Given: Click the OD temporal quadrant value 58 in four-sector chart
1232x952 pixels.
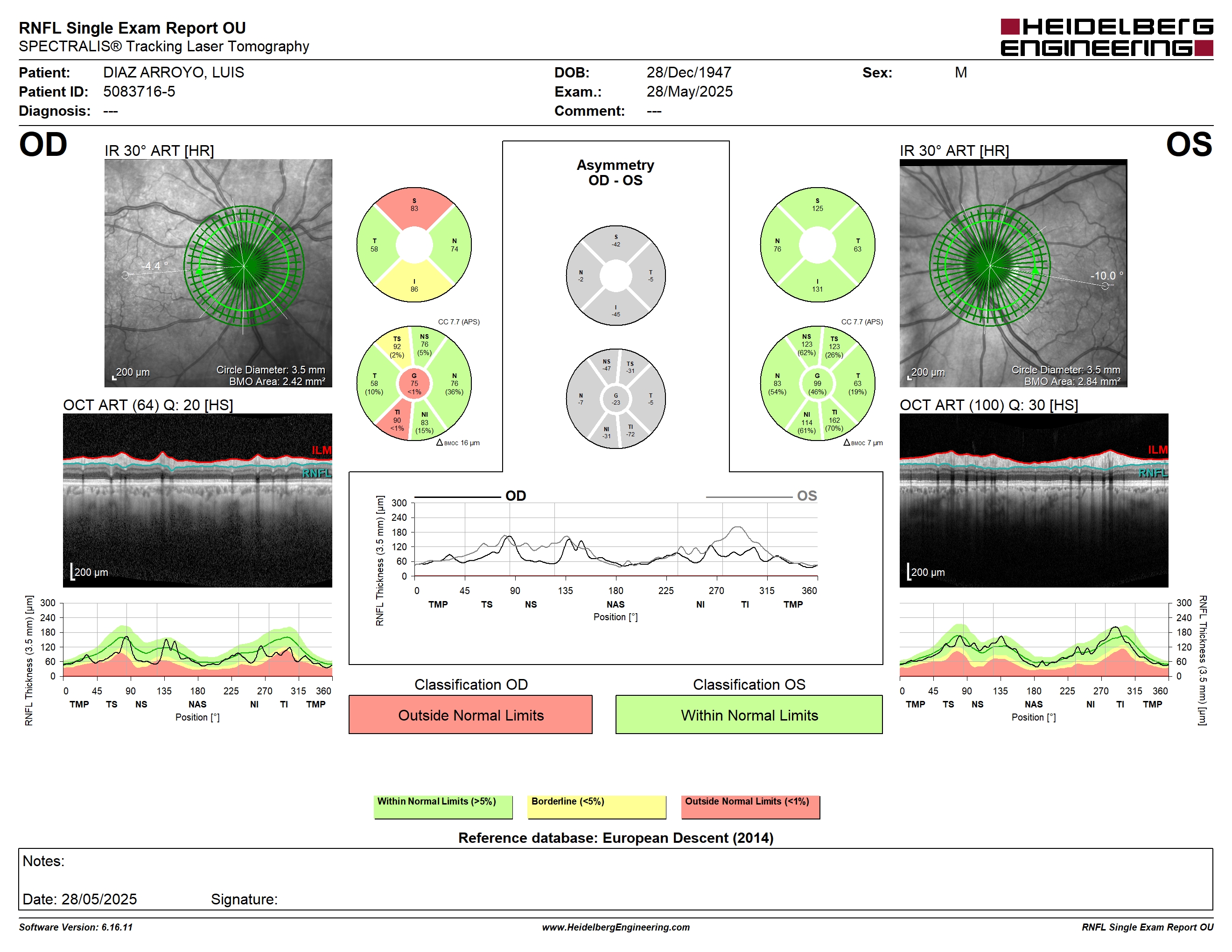Looking at the screenshot, I should pyautogui.click(x=374, y=249).
